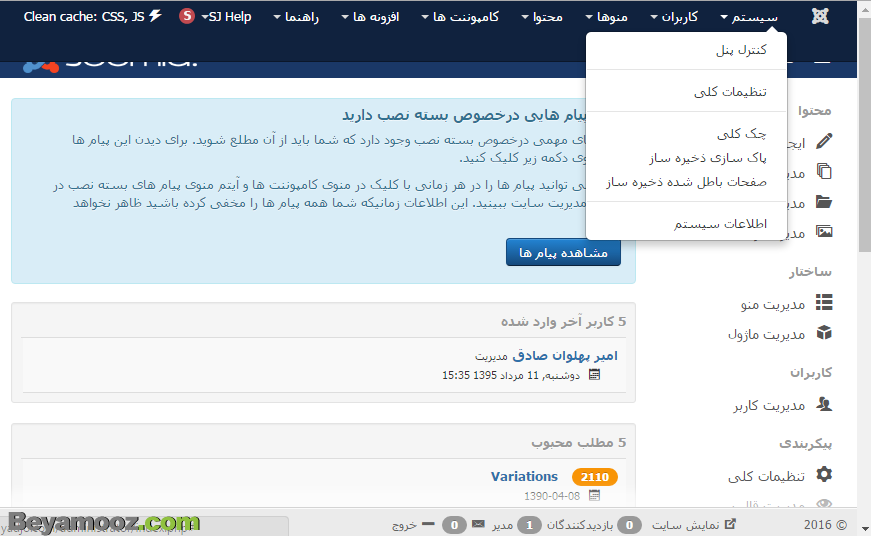Click the external link icon نمایش سایت
This screenshot has height=536, width=871.
click(x=731, y=524)
